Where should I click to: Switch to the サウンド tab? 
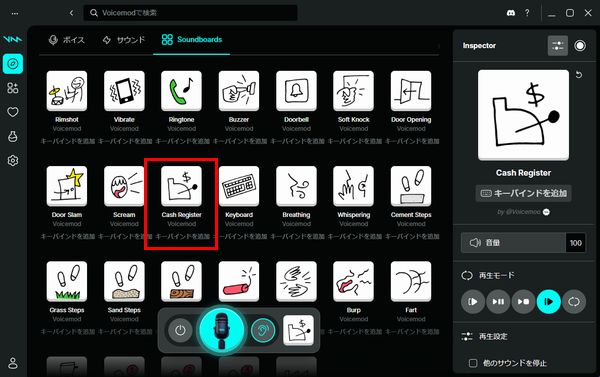point(124,39)
